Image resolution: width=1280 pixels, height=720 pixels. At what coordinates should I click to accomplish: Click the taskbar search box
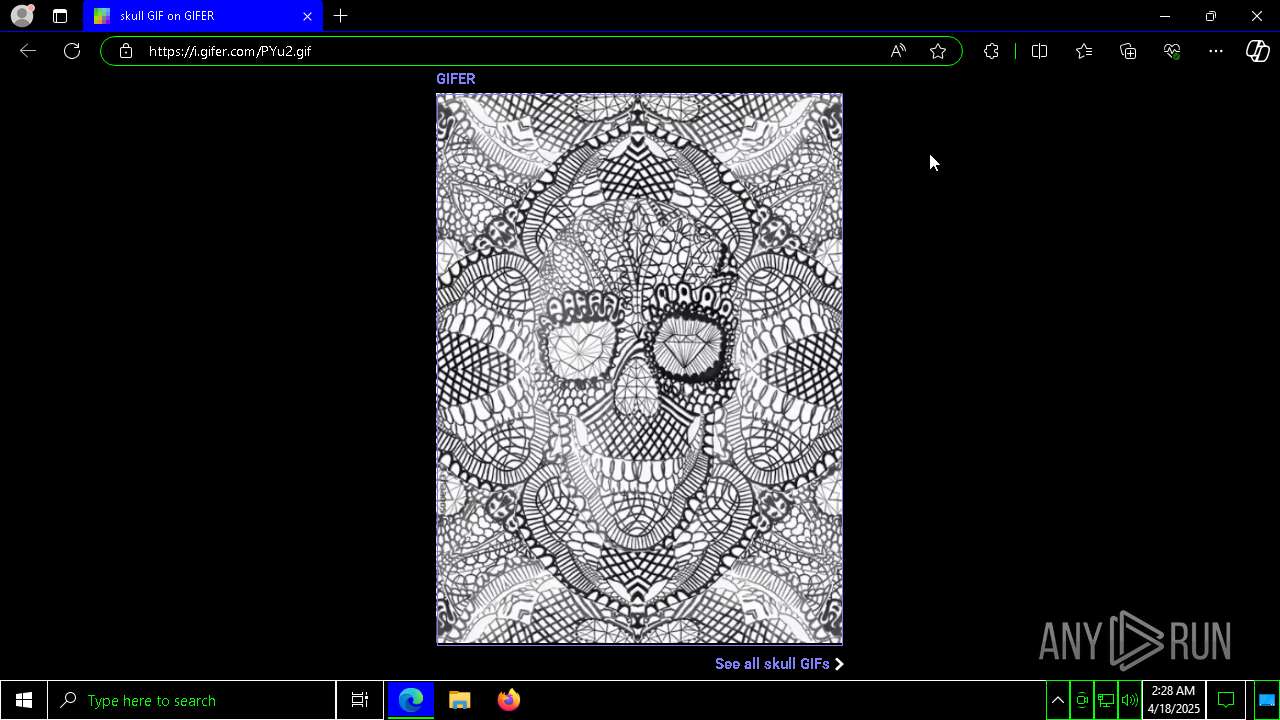(192, 700)
